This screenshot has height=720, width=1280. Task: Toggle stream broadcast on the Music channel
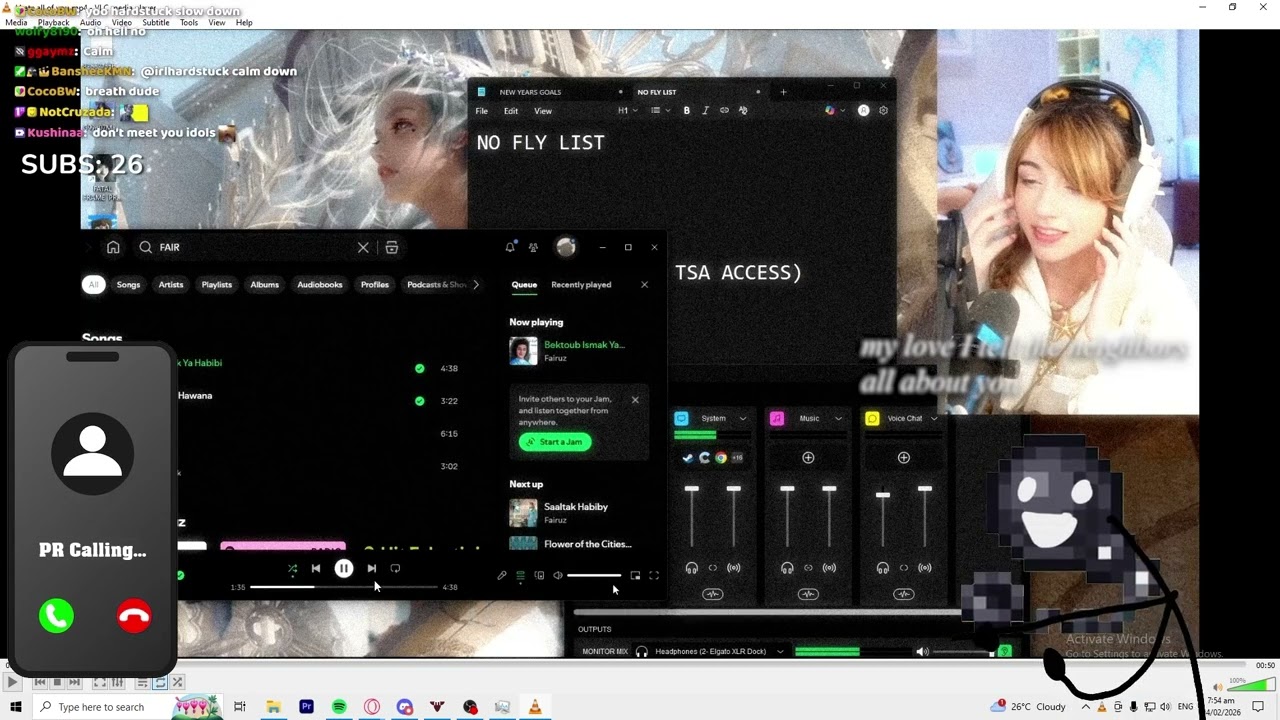tap(829, 568)
